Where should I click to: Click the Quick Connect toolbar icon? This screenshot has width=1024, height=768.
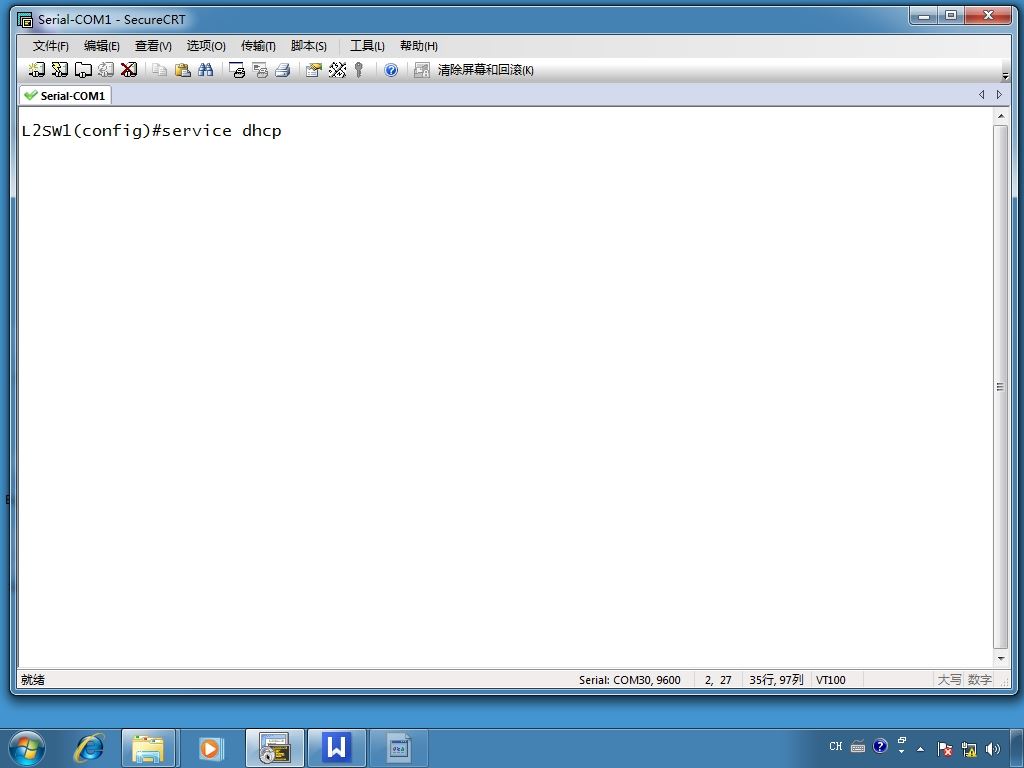(59, 70)
